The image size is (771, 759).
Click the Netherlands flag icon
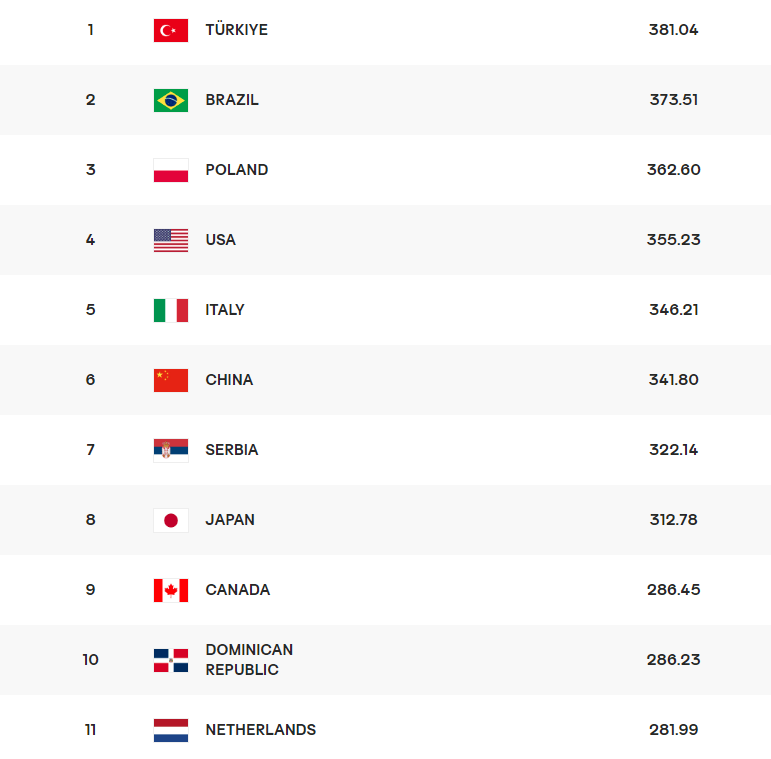pyautogui.click(x=171, y=730)
